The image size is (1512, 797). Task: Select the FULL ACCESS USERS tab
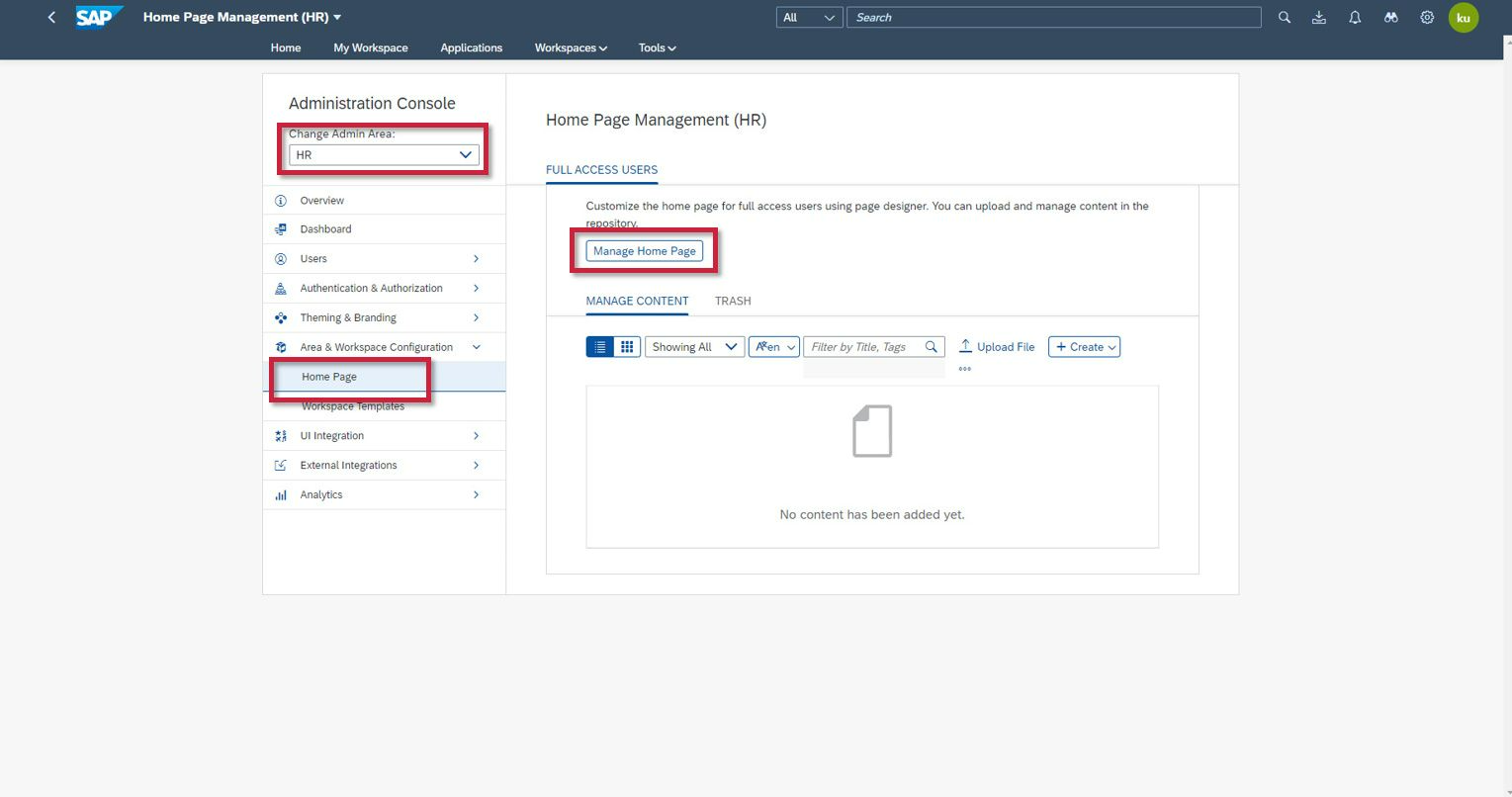coord(601,170)
